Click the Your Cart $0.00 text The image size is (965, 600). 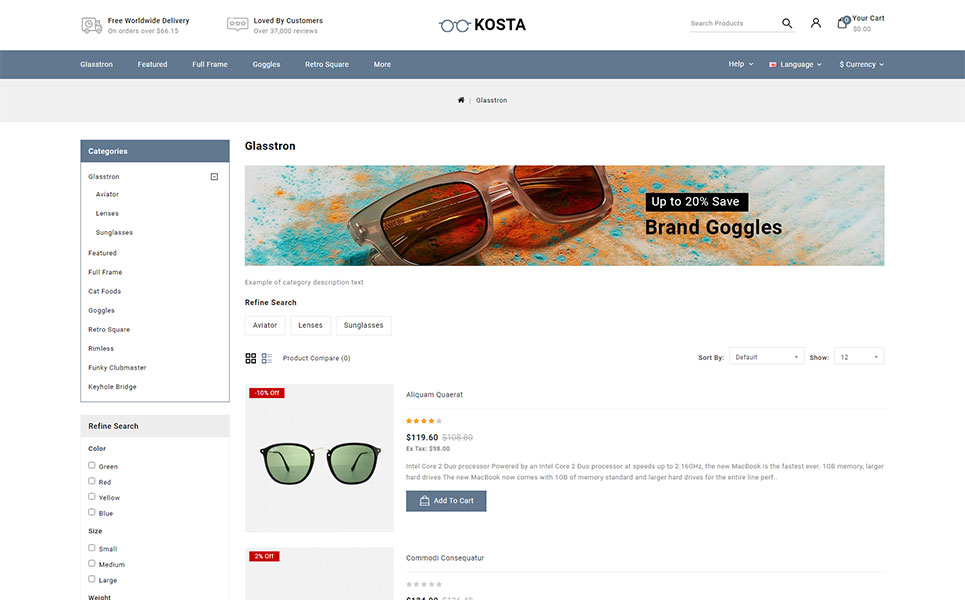point(868,23)
